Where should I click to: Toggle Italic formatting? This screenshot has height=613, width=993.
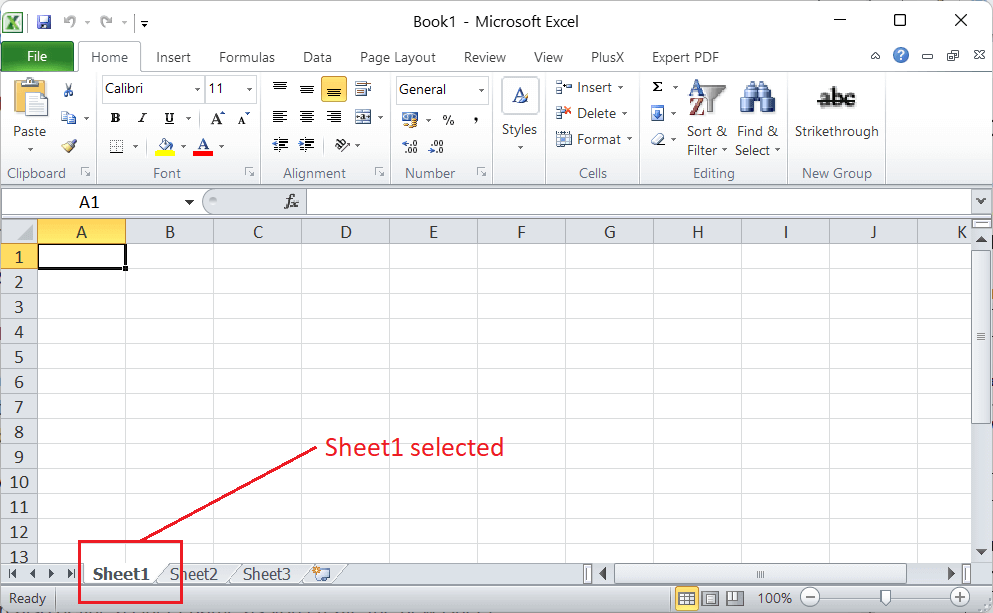click(141, 117)
